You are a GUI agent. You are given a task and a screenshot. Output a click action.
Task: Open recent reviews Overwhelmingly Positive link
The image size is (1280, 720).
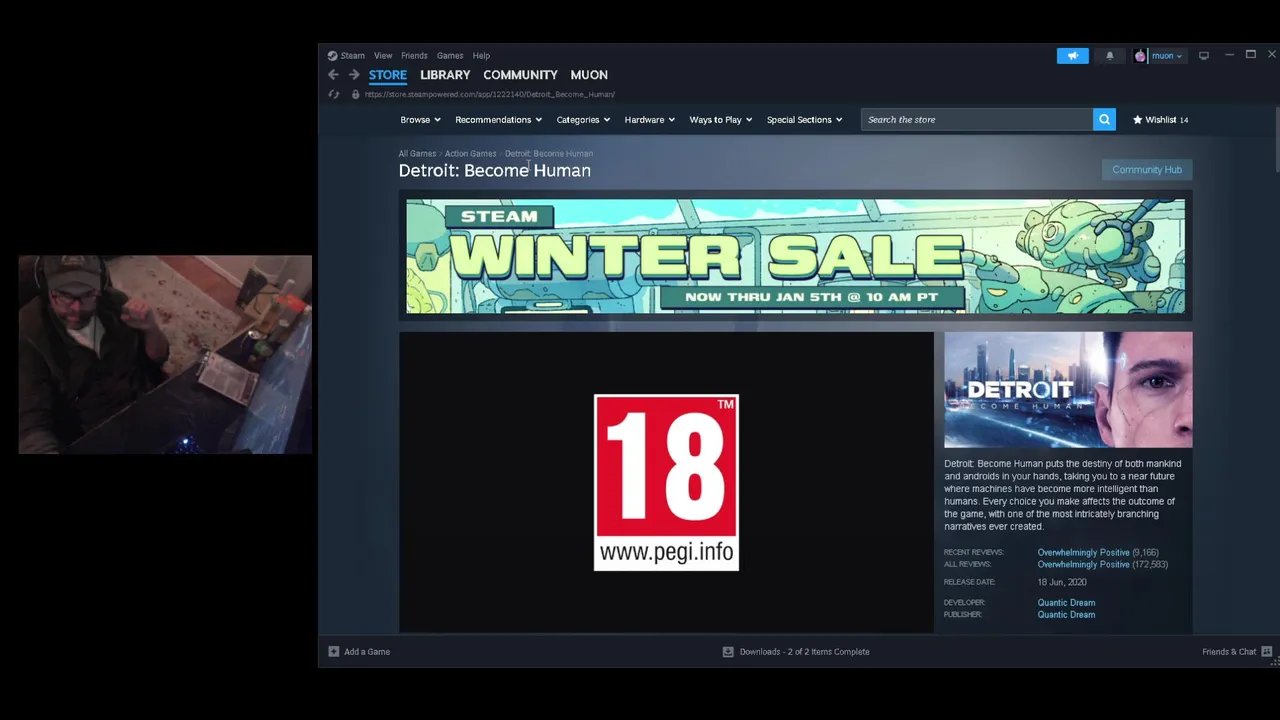click(1083, 553)
